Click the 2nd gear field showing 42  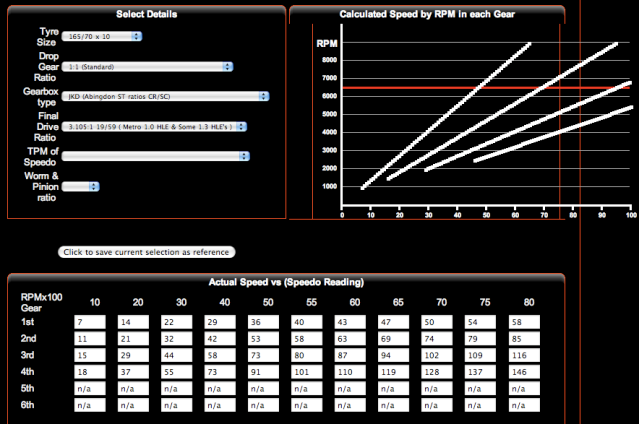point(225,339)
